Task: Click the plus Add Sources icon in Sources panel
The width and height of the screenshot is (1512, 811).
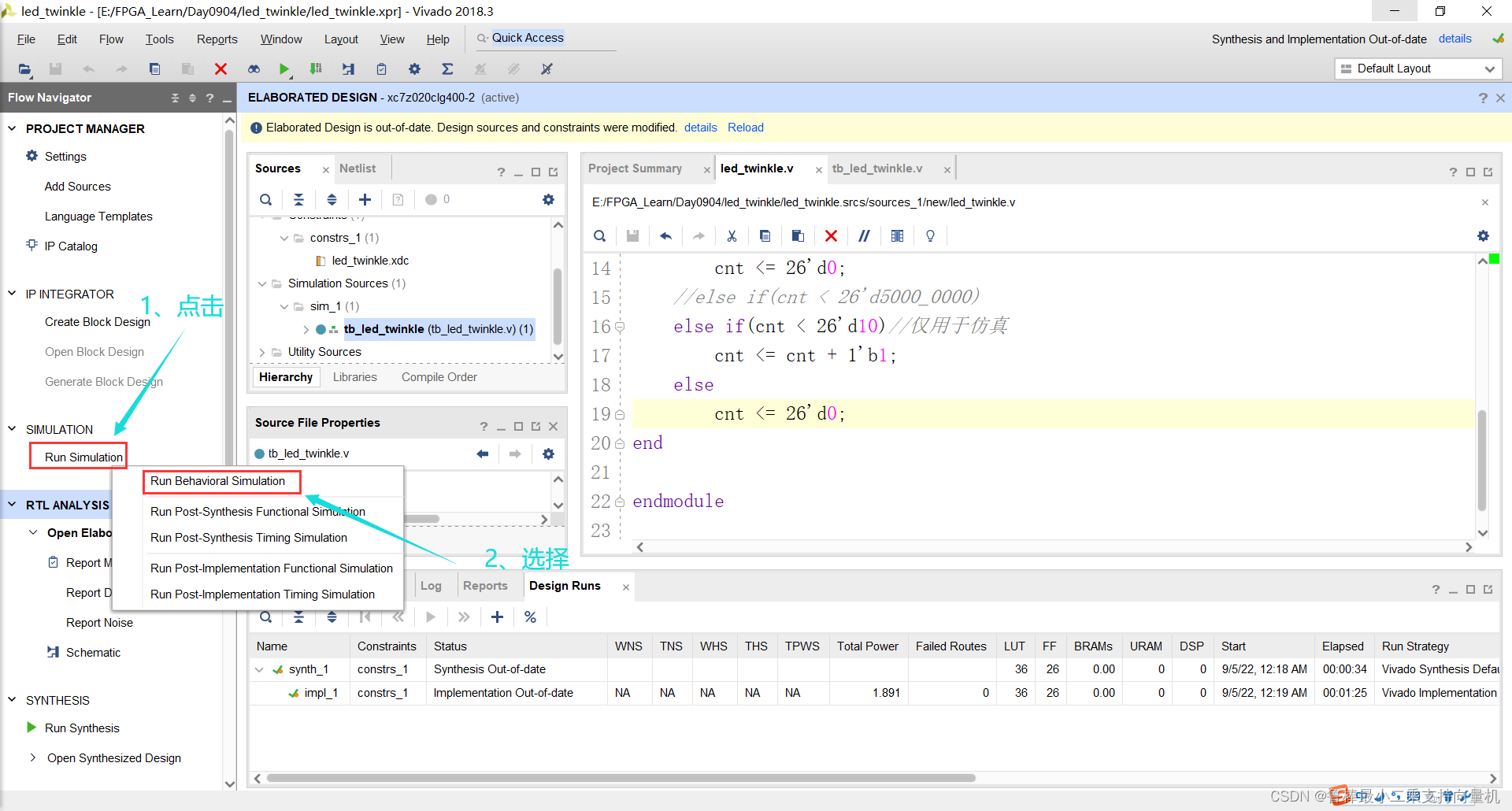Action: coord(365,200)
